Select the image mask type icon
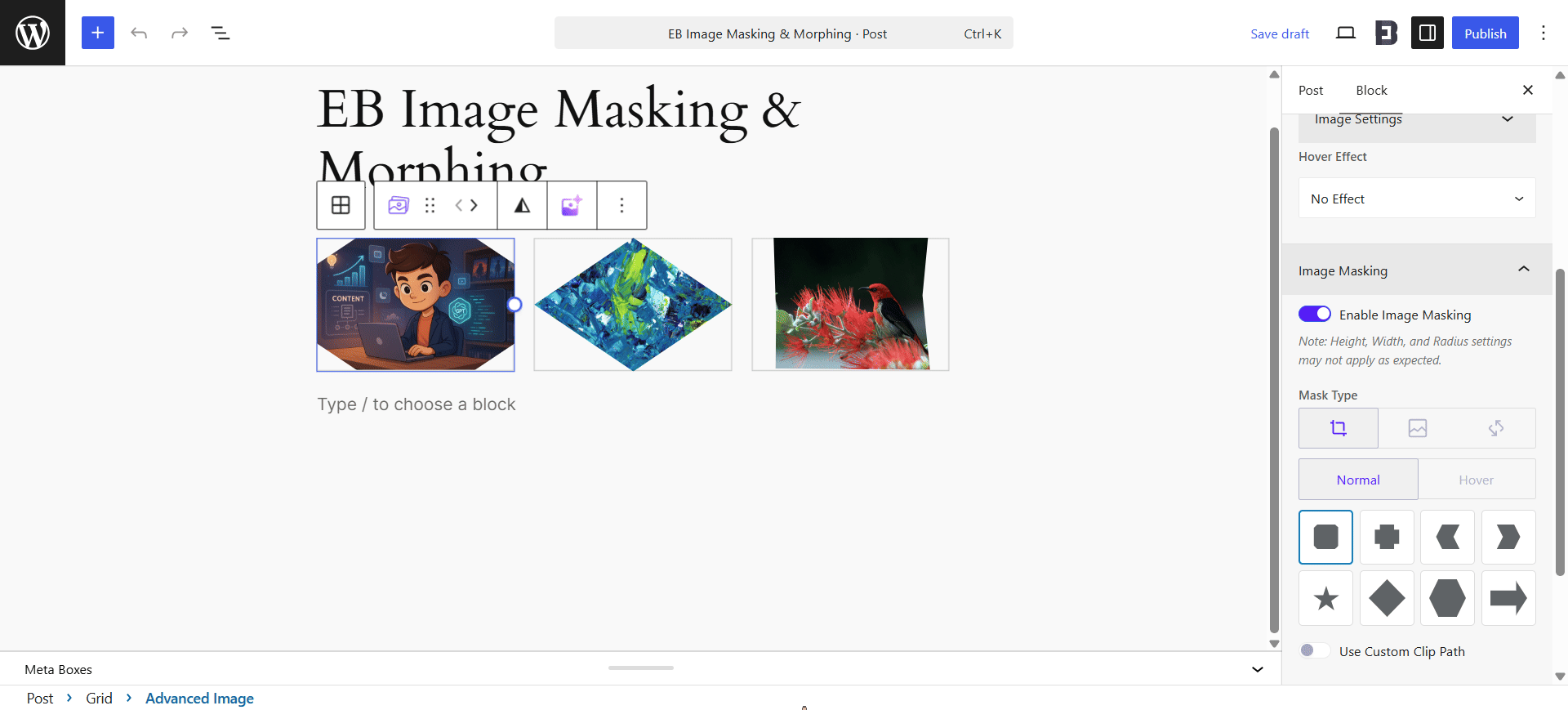Viewport: 1568px width, 710px height. 1418,428
